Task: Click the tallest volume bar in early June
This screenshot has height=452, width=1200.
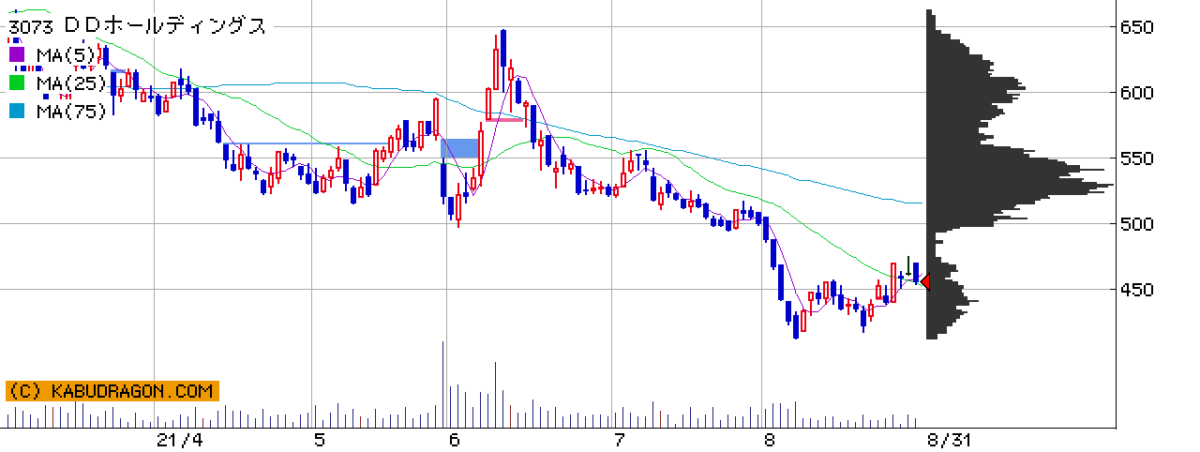Action: click(443, 385)
